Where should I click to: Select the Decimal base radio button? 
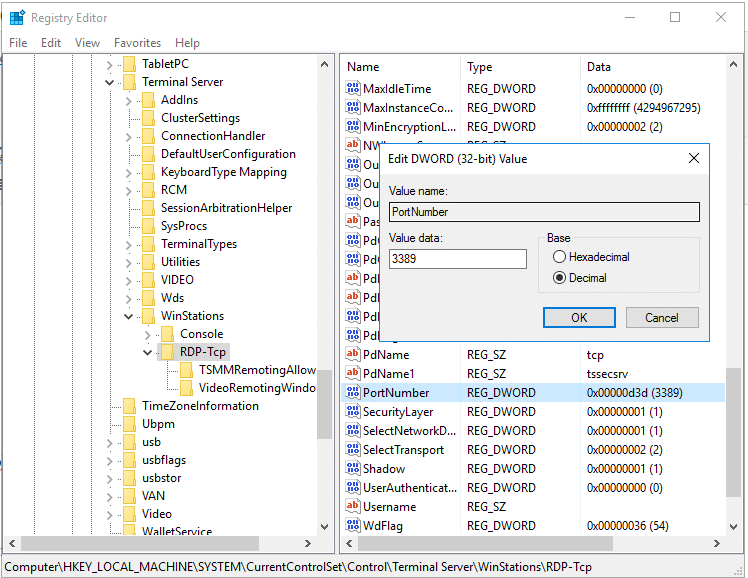click(x=560, y=278)
